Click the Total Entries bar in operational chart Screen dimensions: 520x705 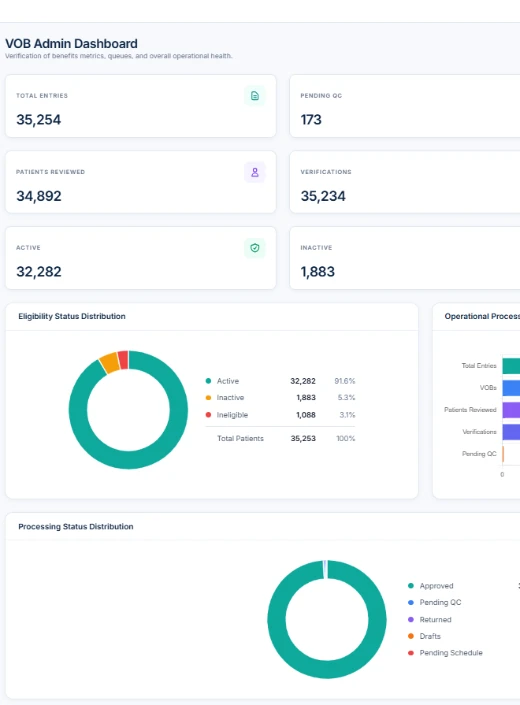[511, 366]
